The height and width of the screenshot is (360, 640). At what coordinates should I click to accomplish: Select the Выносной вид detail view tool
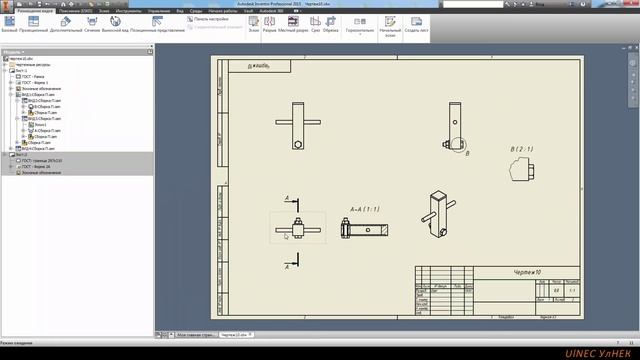115,24
